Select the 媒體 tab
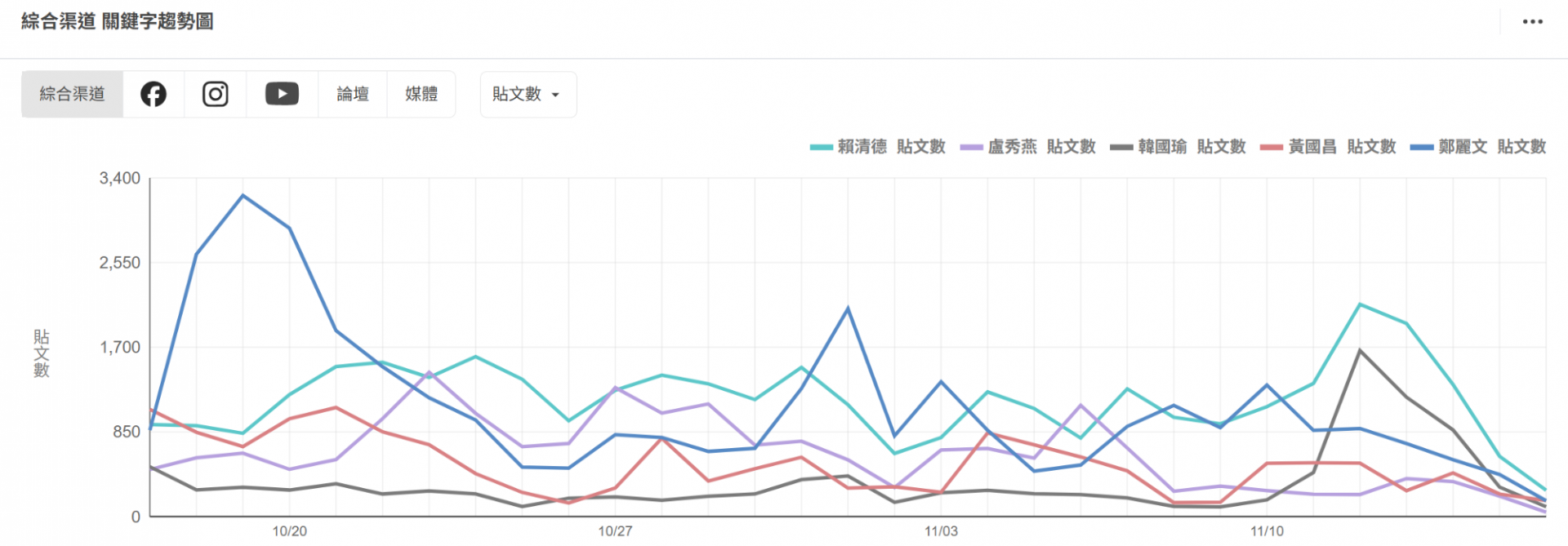This screenshot has height=546, width=1568. (421, 95)
